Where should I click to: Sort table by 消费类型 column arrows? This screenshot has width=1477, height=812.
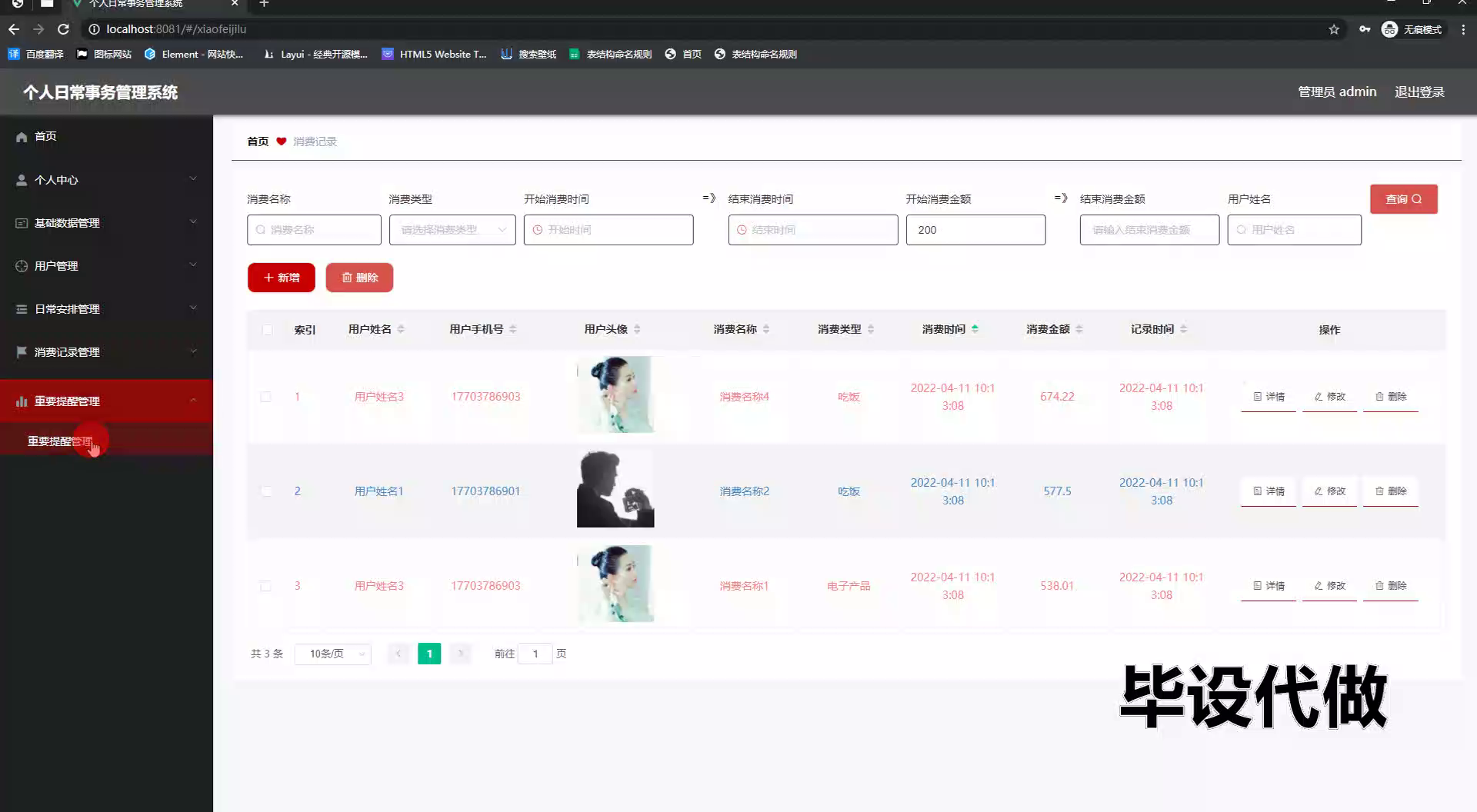pyautogui.click(x=871, y=329)
